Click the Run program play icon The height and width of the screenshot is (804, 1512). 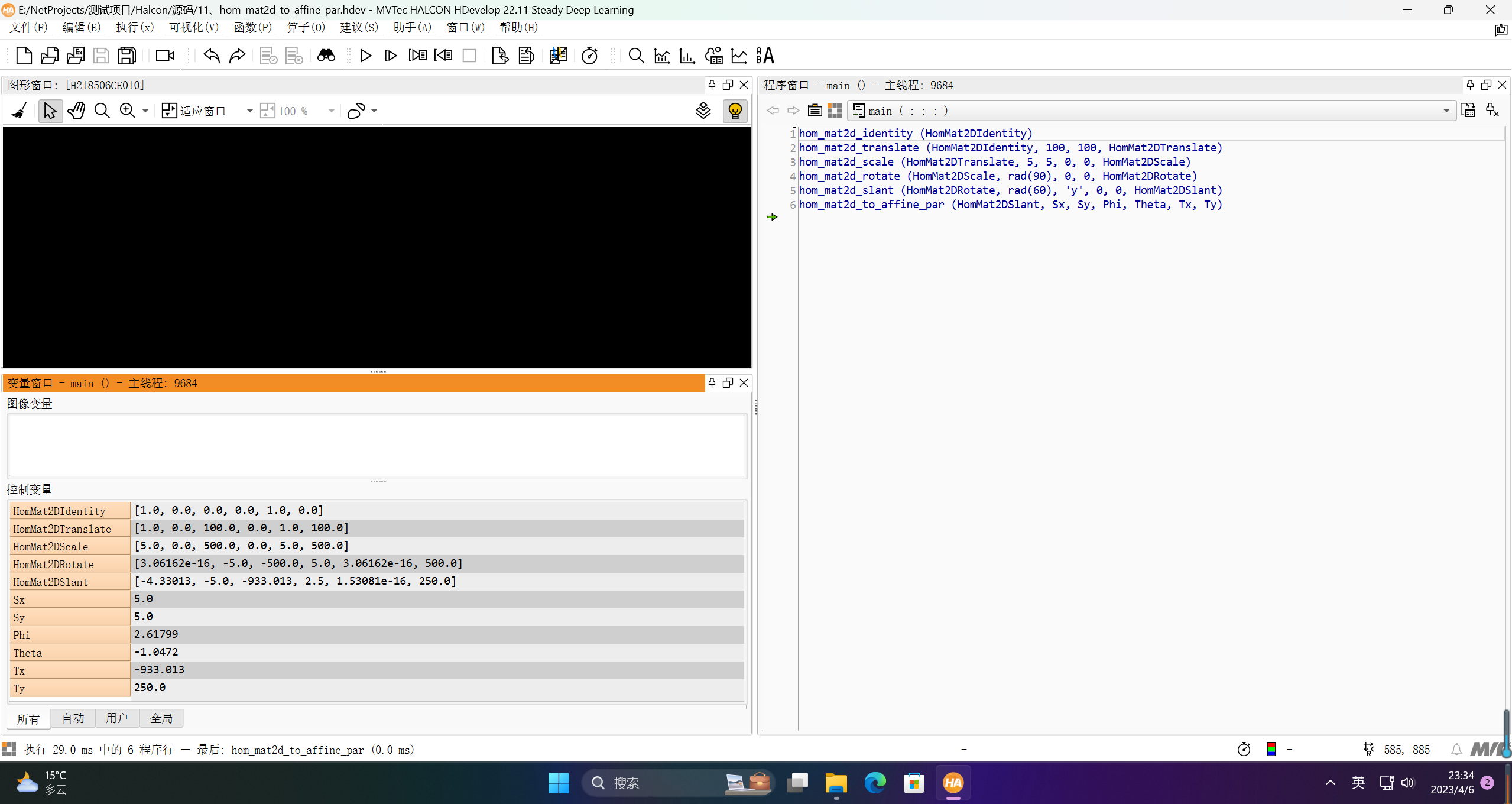tap(365, 56)
